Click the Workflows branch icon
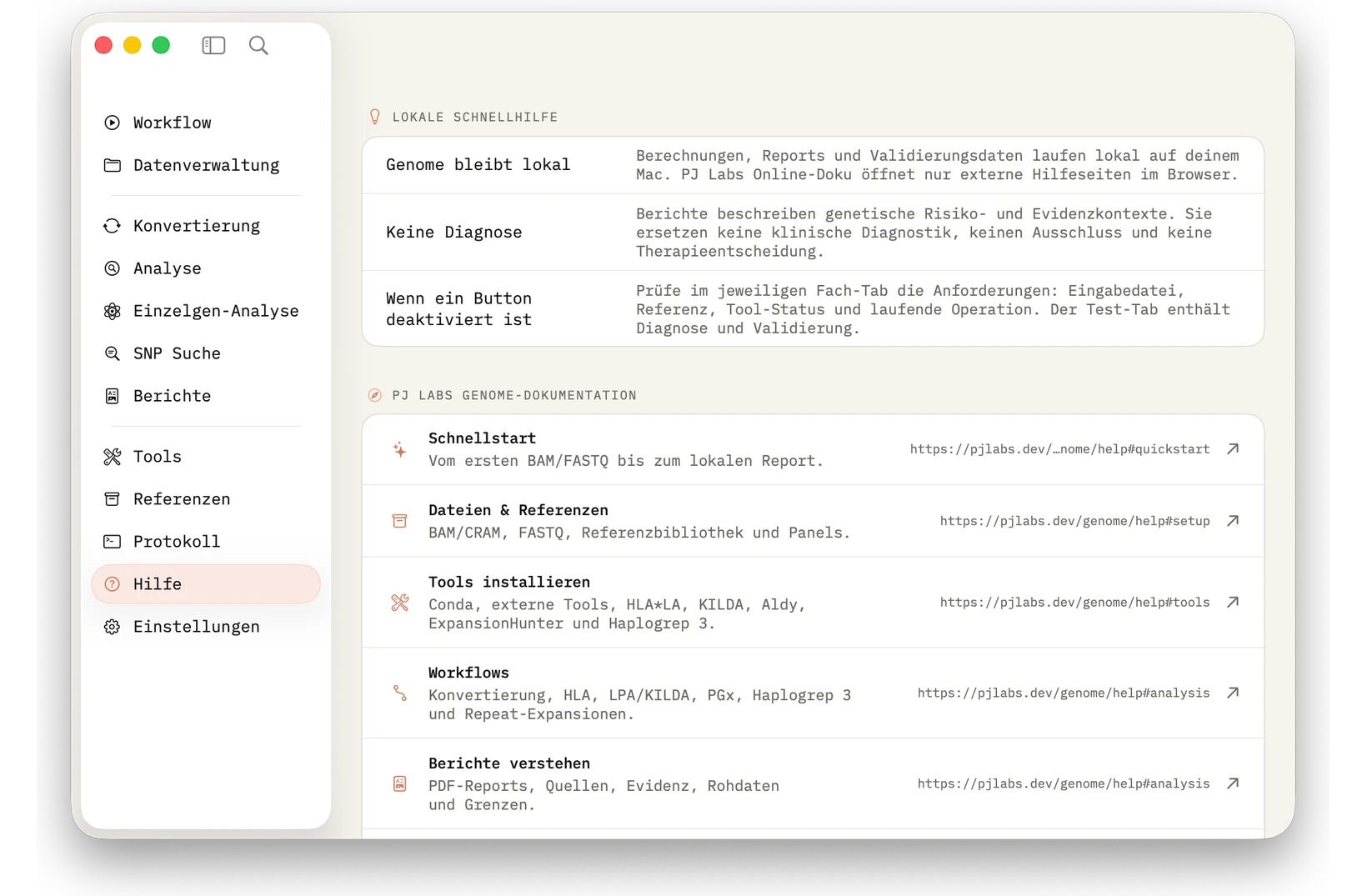1367x896 pixels. tap(400, 693)
